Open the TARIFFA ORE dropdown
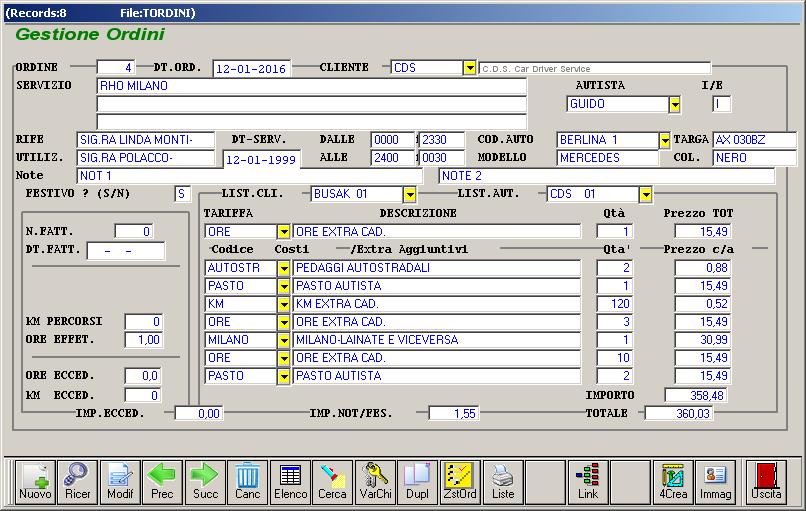806x511 pixels. tap(284, 232)
